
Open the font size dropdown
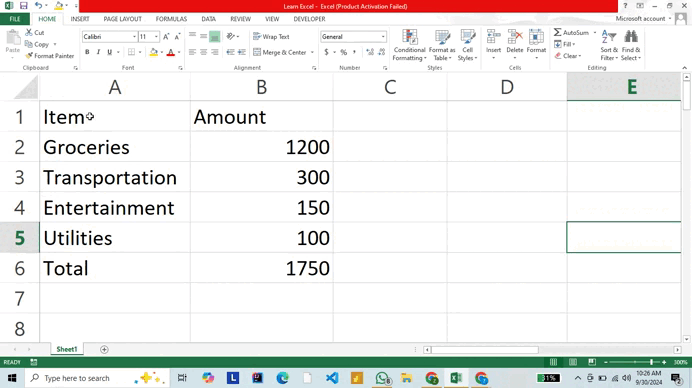click(x=156, y=37)
